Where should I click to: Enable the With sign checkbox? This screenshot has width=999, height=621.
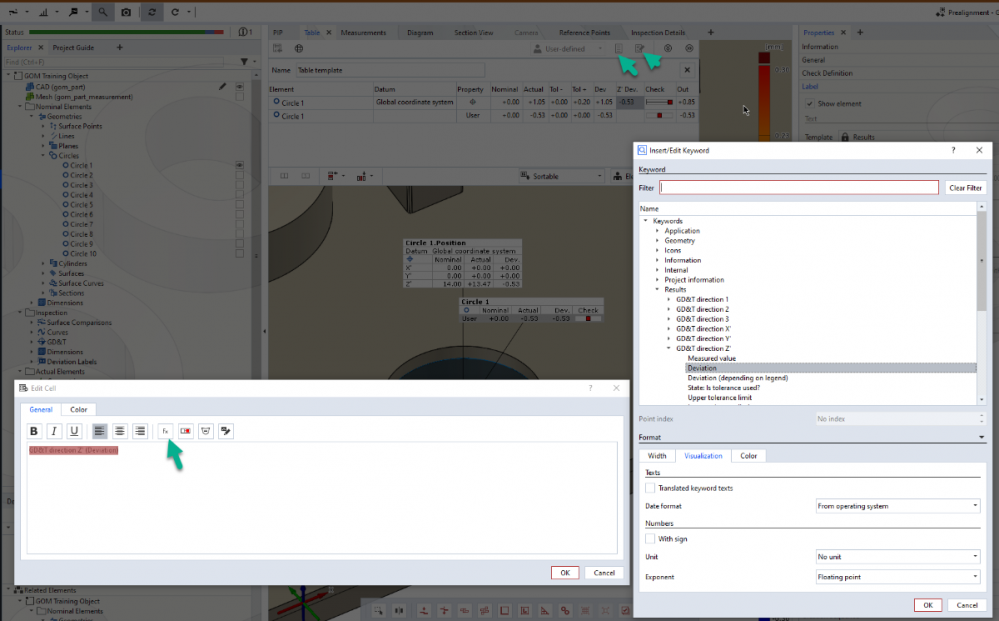point(650,539)
